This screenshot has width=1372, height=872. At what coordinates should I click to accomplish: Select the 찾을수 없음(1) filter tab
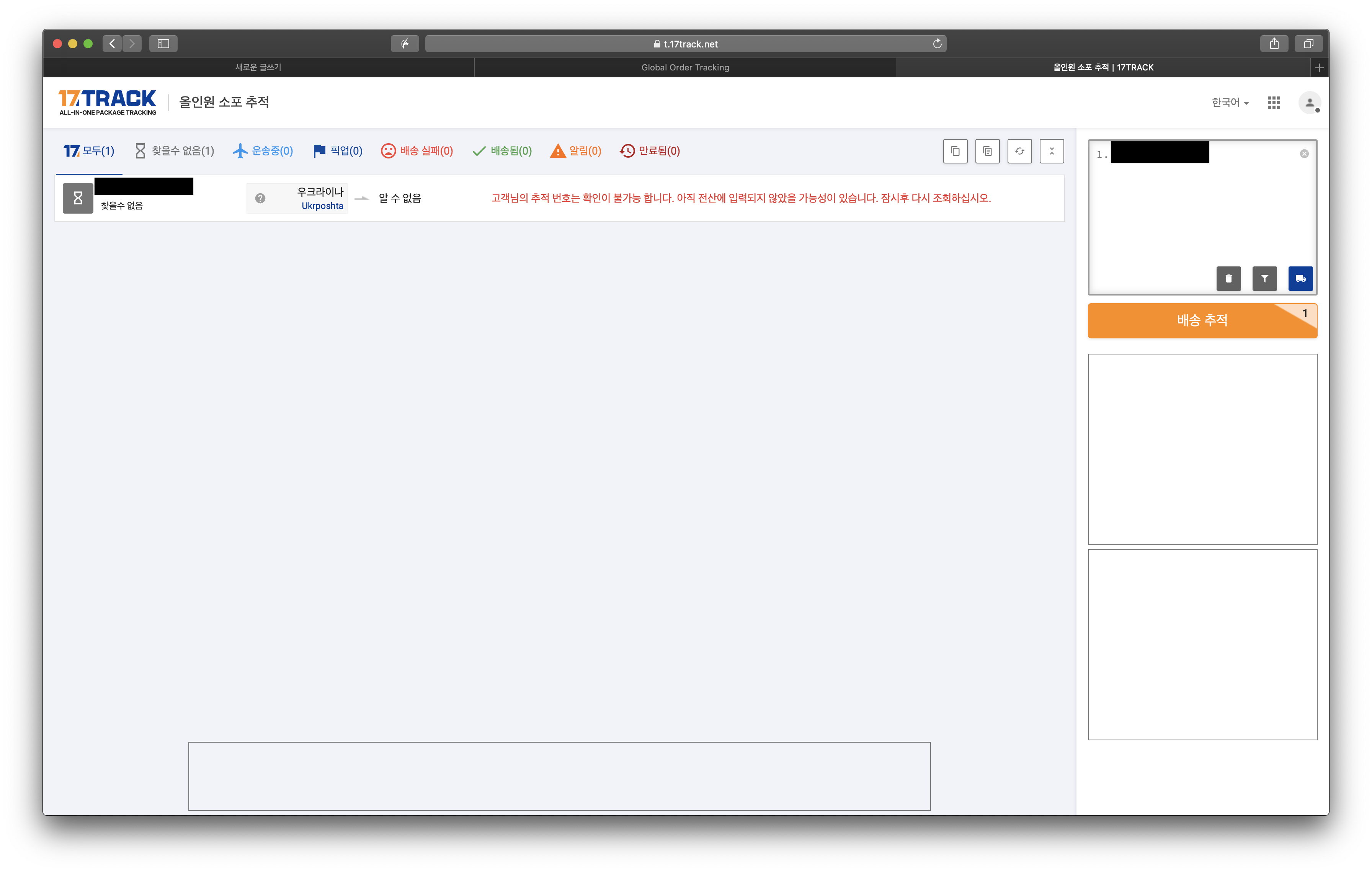174,151
